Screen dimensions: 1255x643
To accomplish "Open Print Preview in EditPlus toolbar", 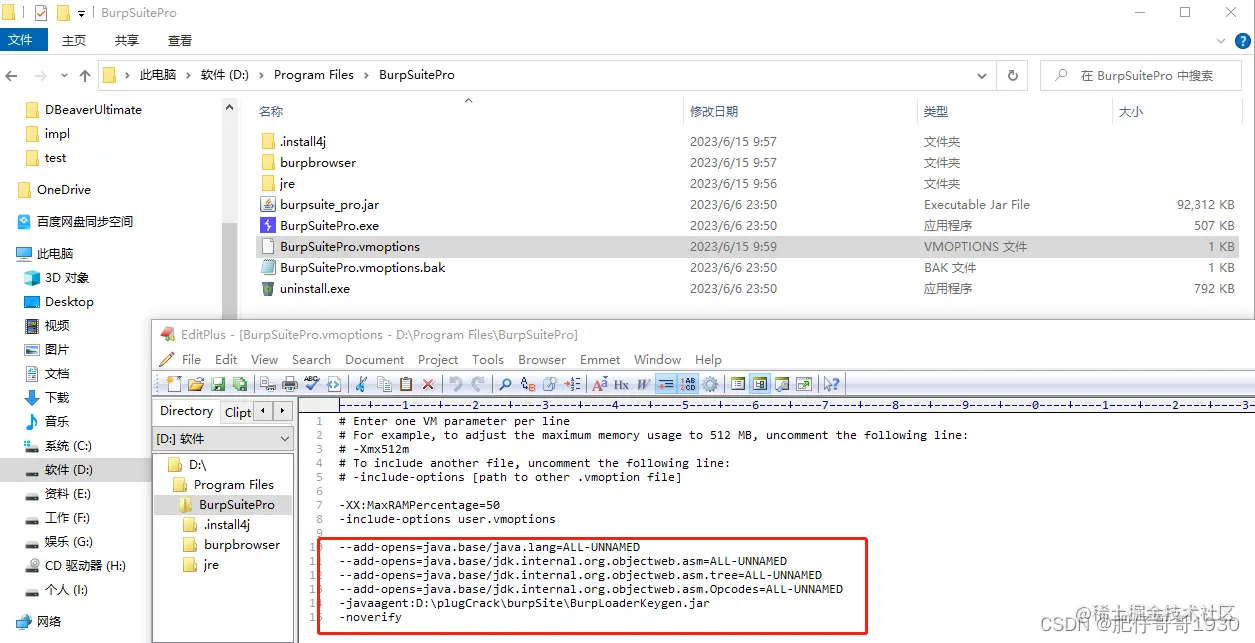I will [x=268, y=384].
